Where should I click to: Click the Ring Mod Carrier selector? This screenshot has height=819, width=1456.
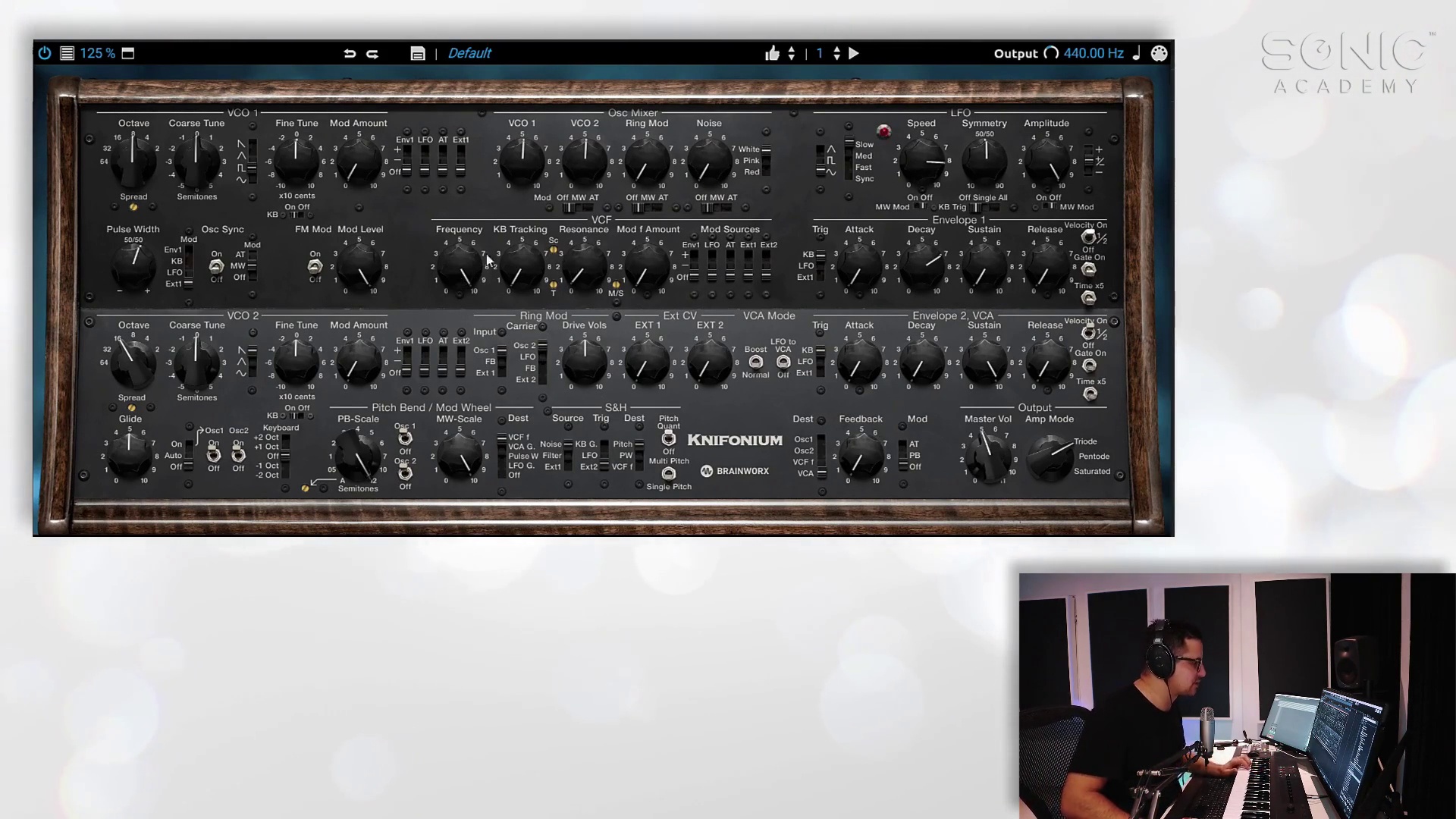pyautogui.click(x=543, y=362)
